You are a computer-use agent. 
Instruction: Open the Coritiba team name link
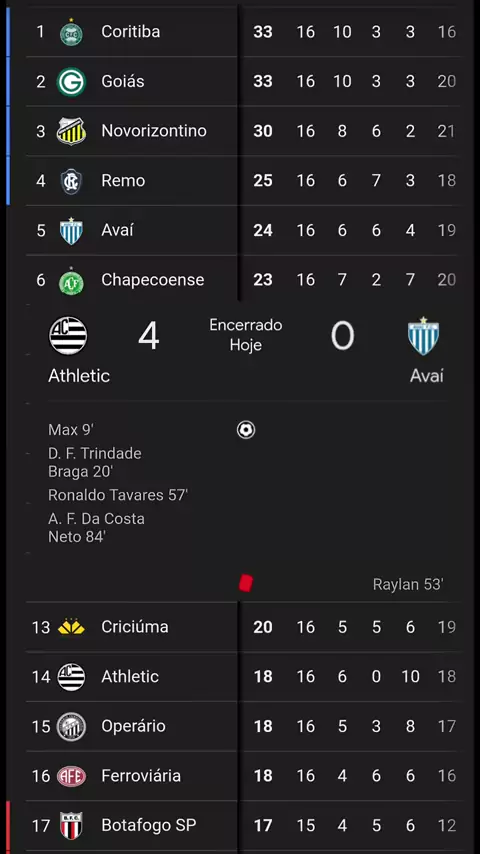pyautogui.click(x=131, y=32)
